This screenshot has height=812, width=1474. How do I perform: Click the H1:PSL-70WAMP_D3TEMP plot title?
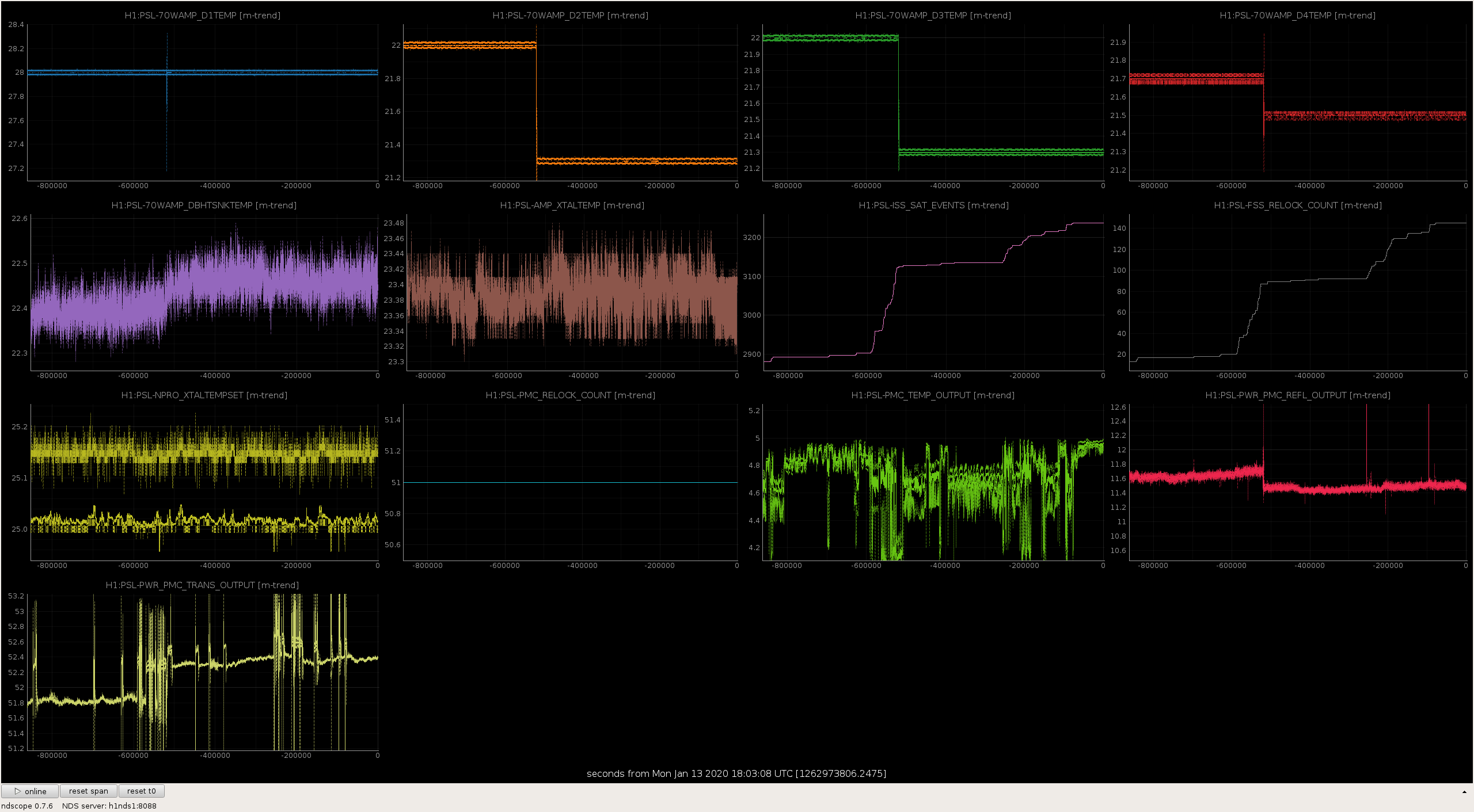pyautogui.click(x=933, y=16)
